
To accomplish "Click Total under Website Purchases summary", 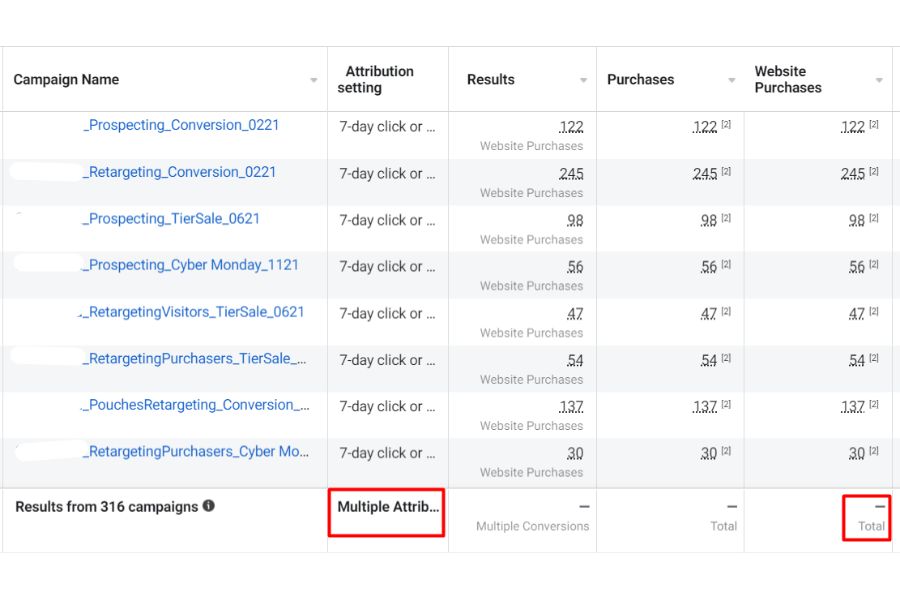I will click(x=871, y=526).
